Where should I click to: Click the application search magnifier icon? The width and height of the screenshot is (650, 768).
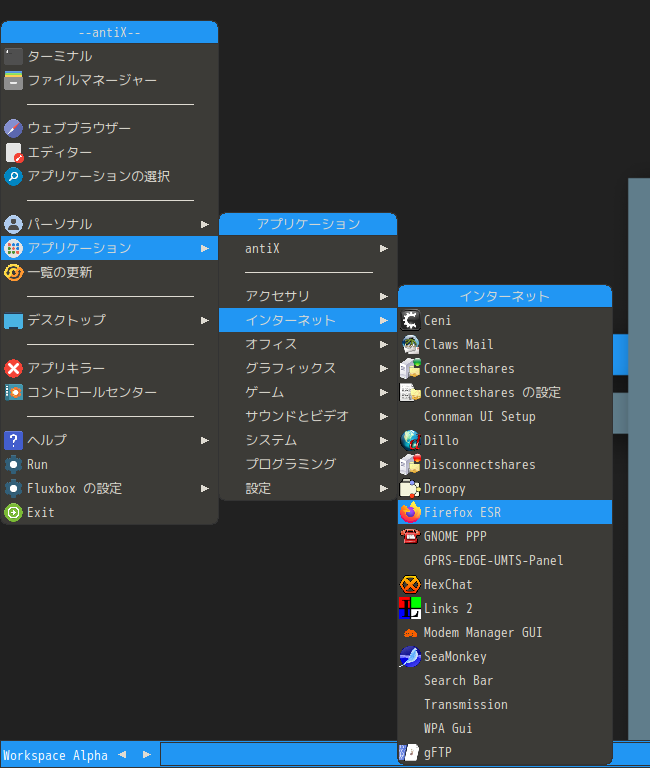pyautogui.click(x=13, y=176)
